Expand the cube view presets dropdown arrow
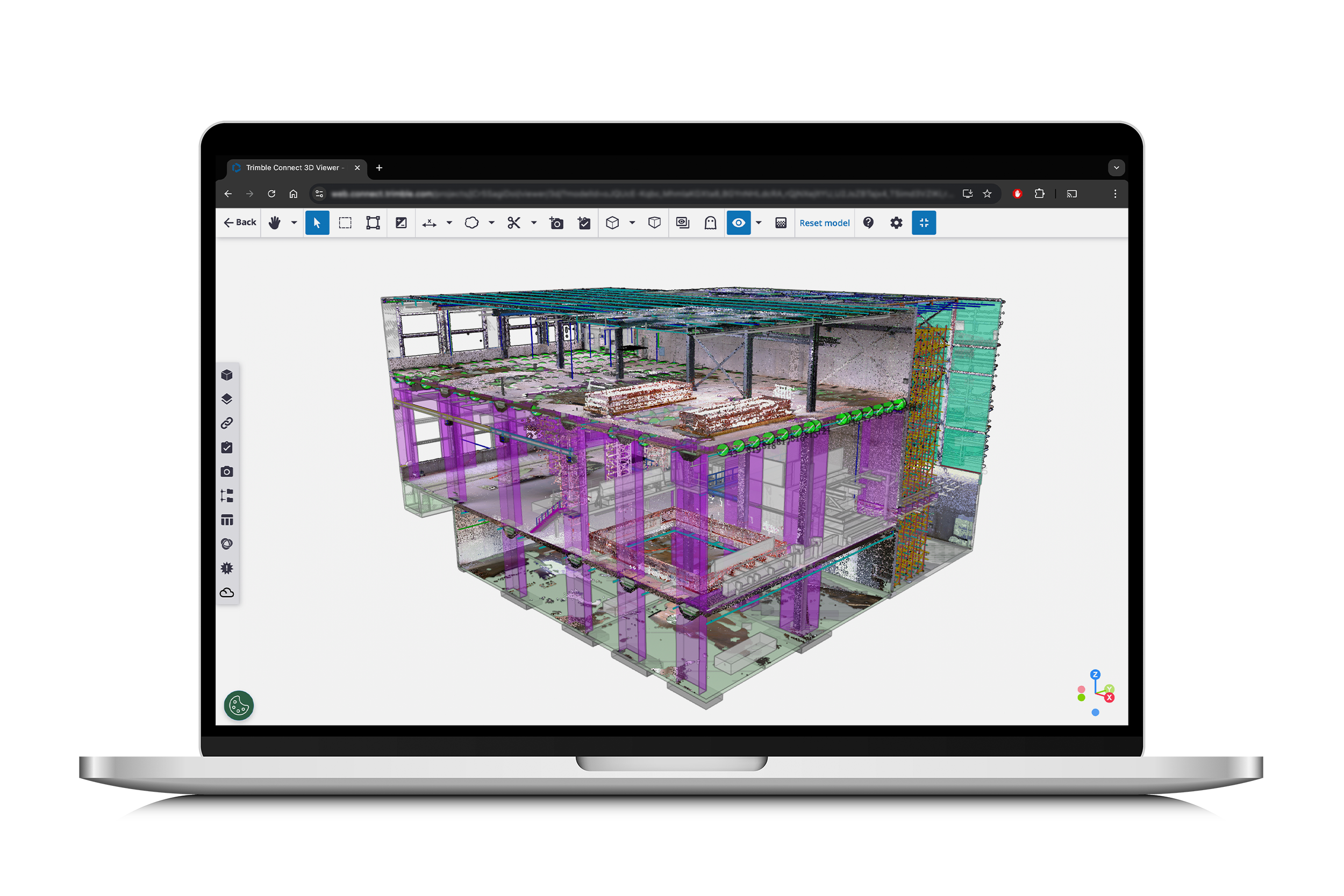The image size is (1344, 896). (x=633, y=223)
